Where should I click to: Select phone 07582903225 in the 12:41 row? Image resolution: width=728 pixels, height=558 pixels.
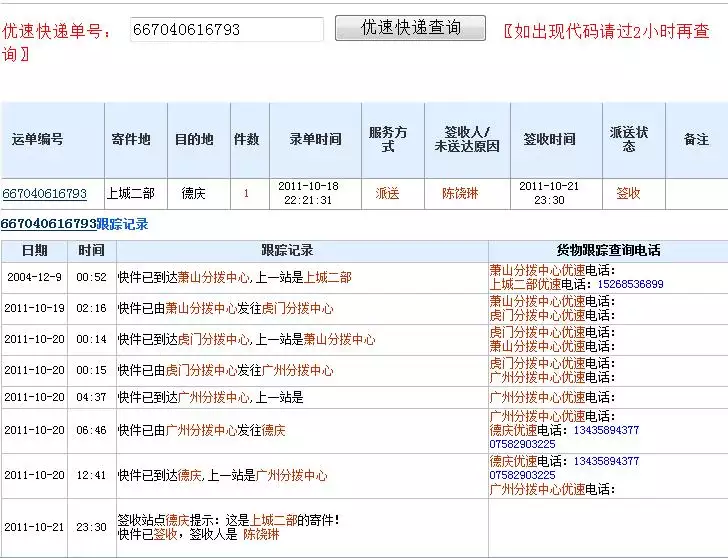coord(522,475)
